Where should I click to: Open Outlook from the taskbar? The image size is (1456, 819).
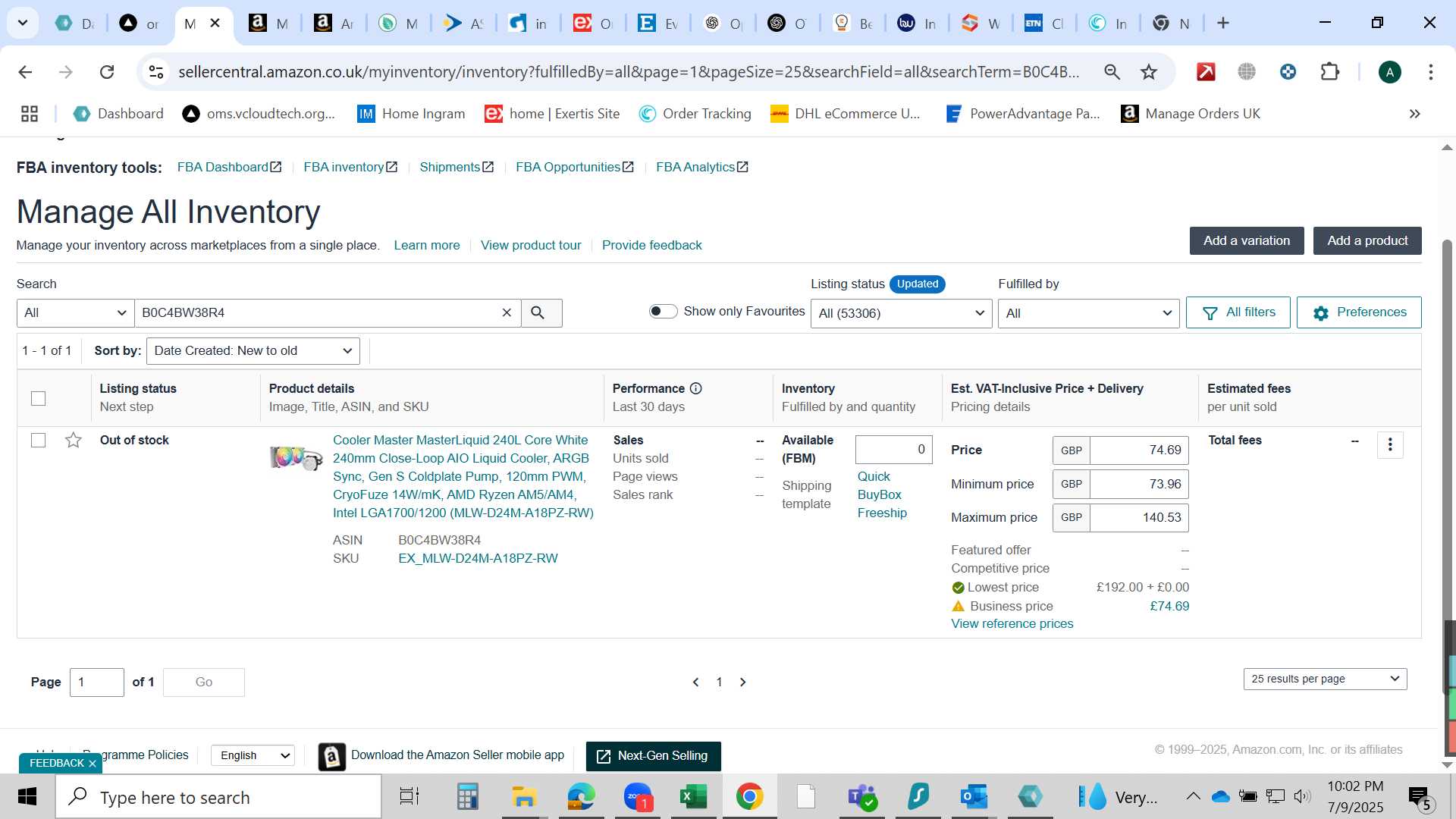[974, 796]
